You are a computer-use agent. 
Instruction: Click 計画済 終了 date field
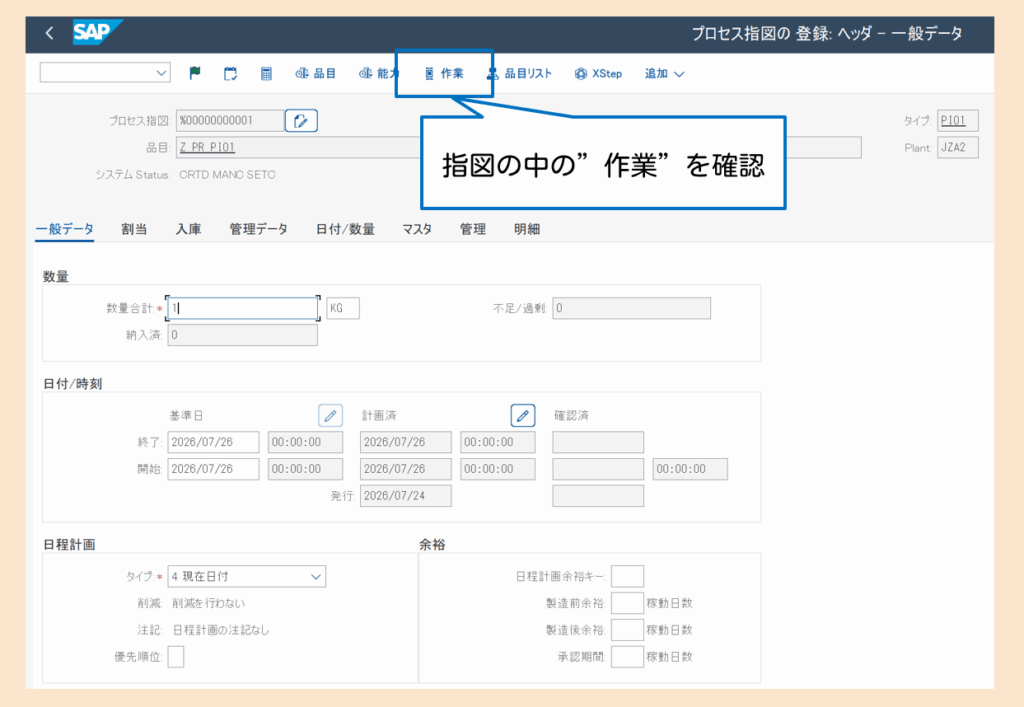click(x=405, y=442)
